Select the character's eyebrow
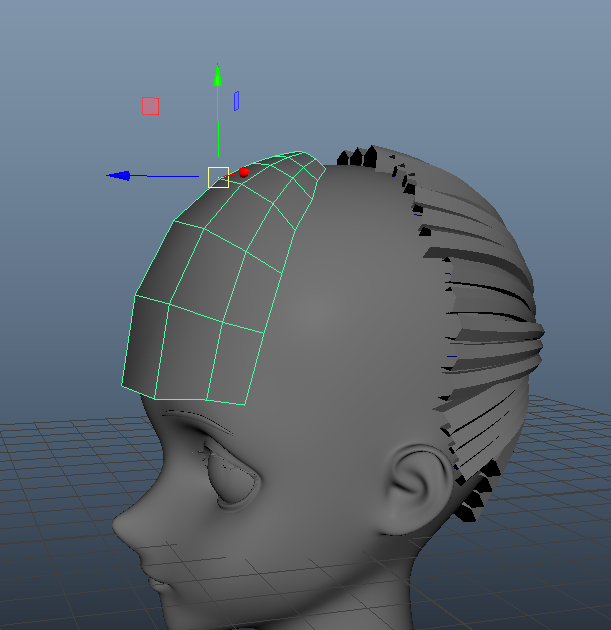This screenshot has width=611, height=630. [x=198, y=421]
